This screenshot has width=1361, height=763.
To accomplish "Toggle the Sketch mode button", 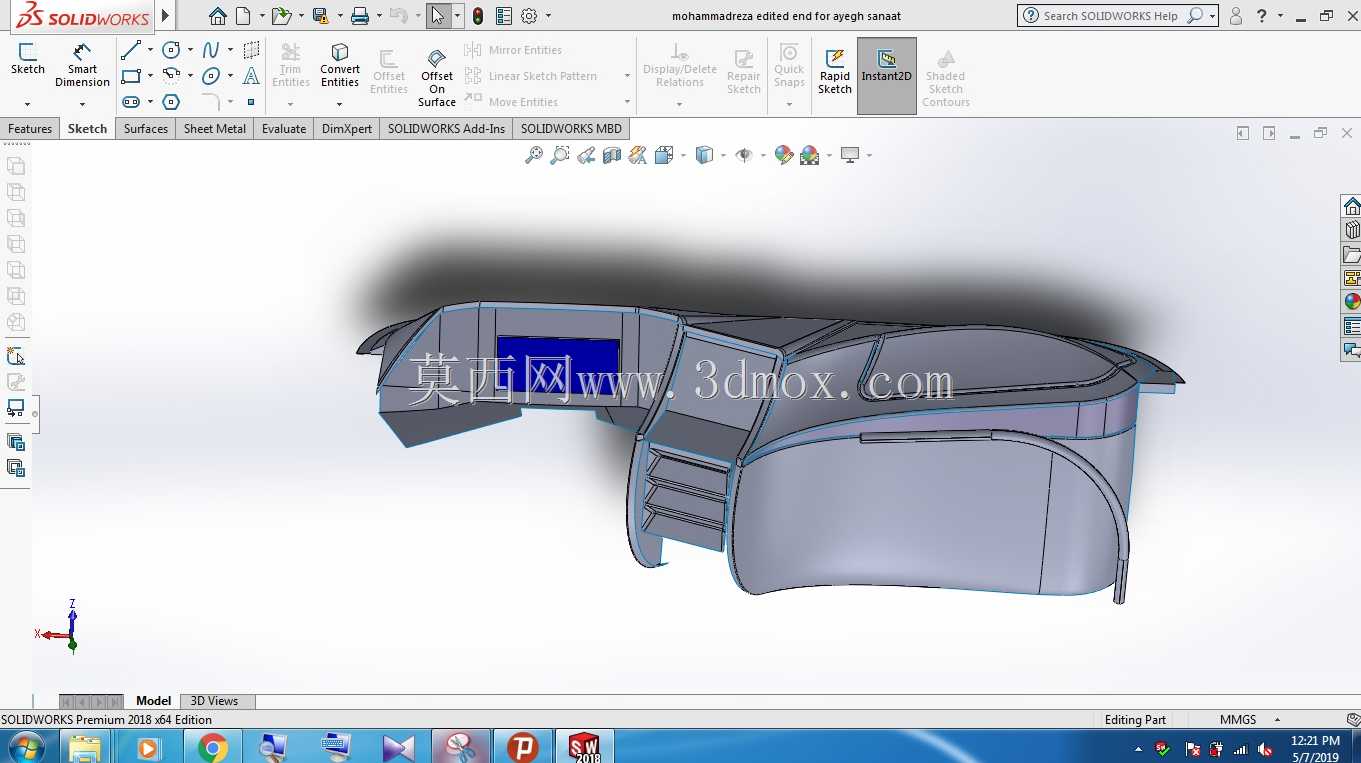I will [x=28, y=59].
